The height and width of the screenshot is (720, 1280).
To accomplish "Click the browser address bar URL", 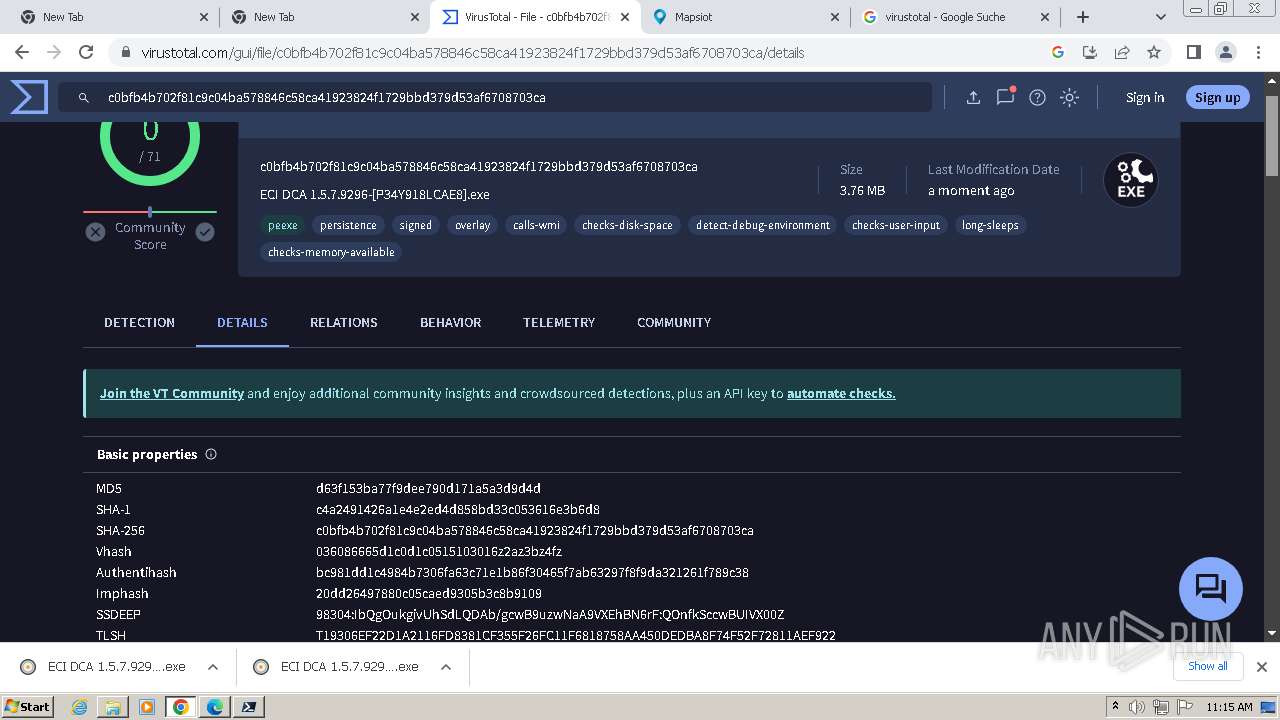I will pyautogui.click(x=473, y=52).
